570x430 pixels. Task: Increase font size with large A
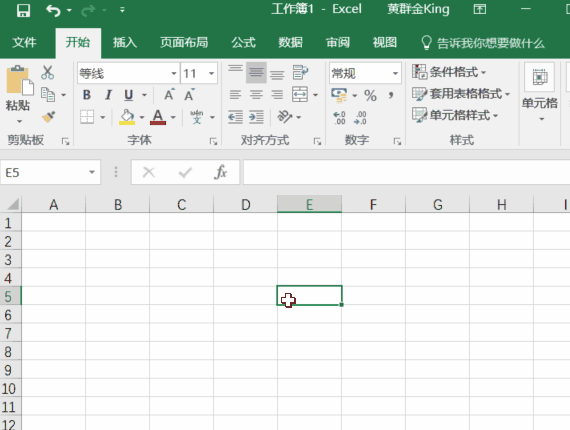tap(169, 95)
